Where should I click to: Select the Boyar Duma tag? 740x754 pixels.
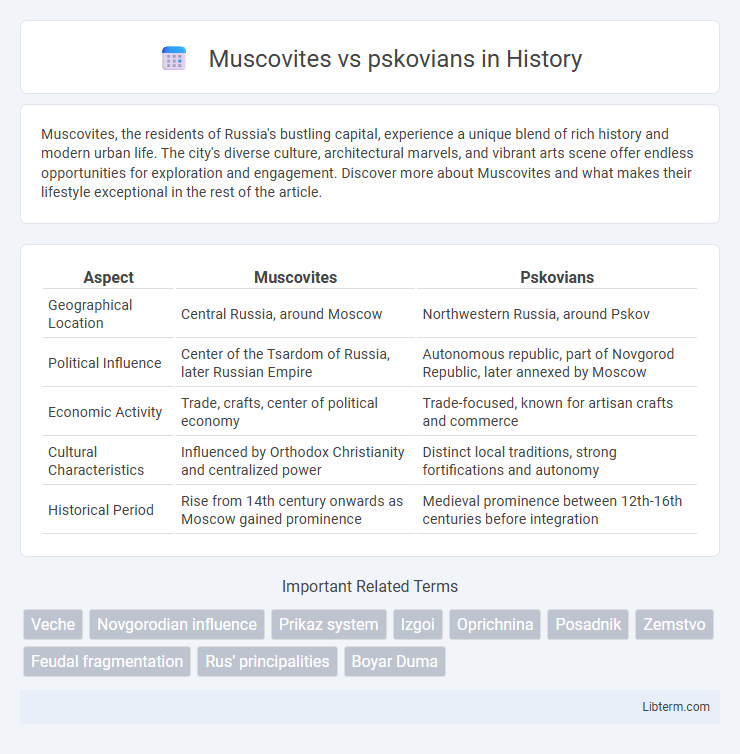pyautogui.click(x=395, y=661)
